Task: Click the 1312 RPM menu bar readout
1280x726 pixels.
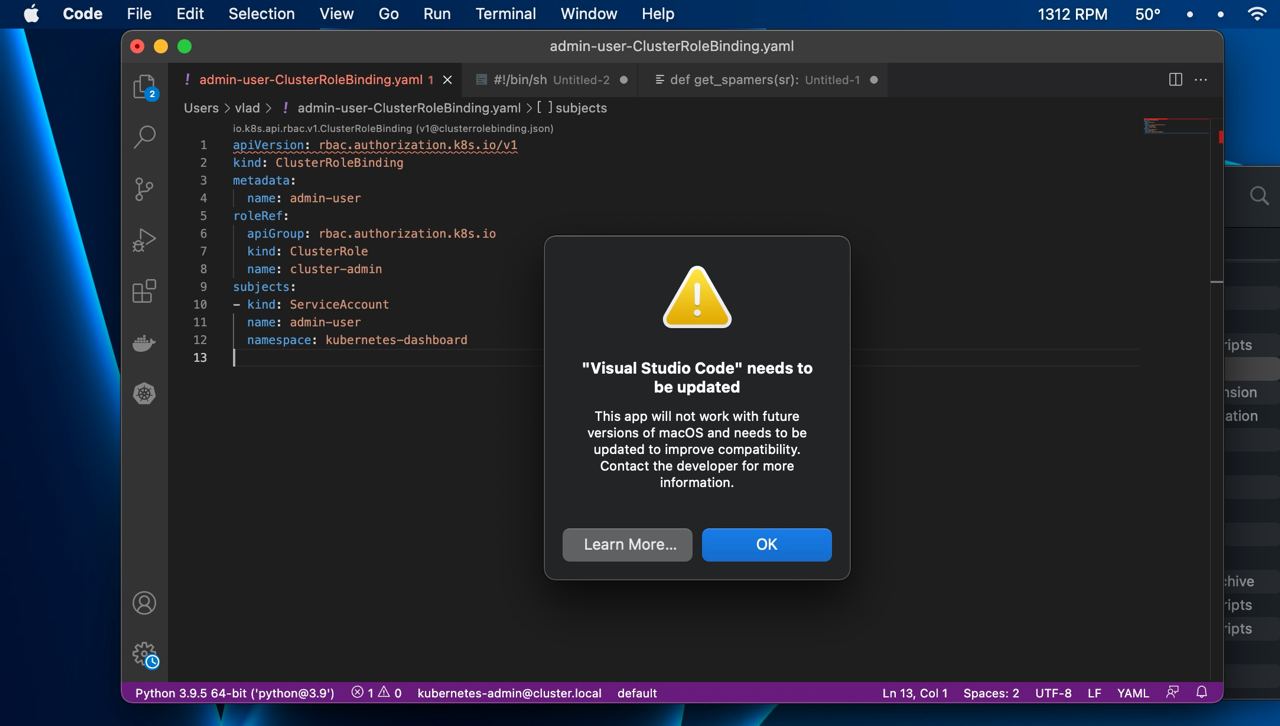Action: pyautogui.click(x=1072, y=14)
